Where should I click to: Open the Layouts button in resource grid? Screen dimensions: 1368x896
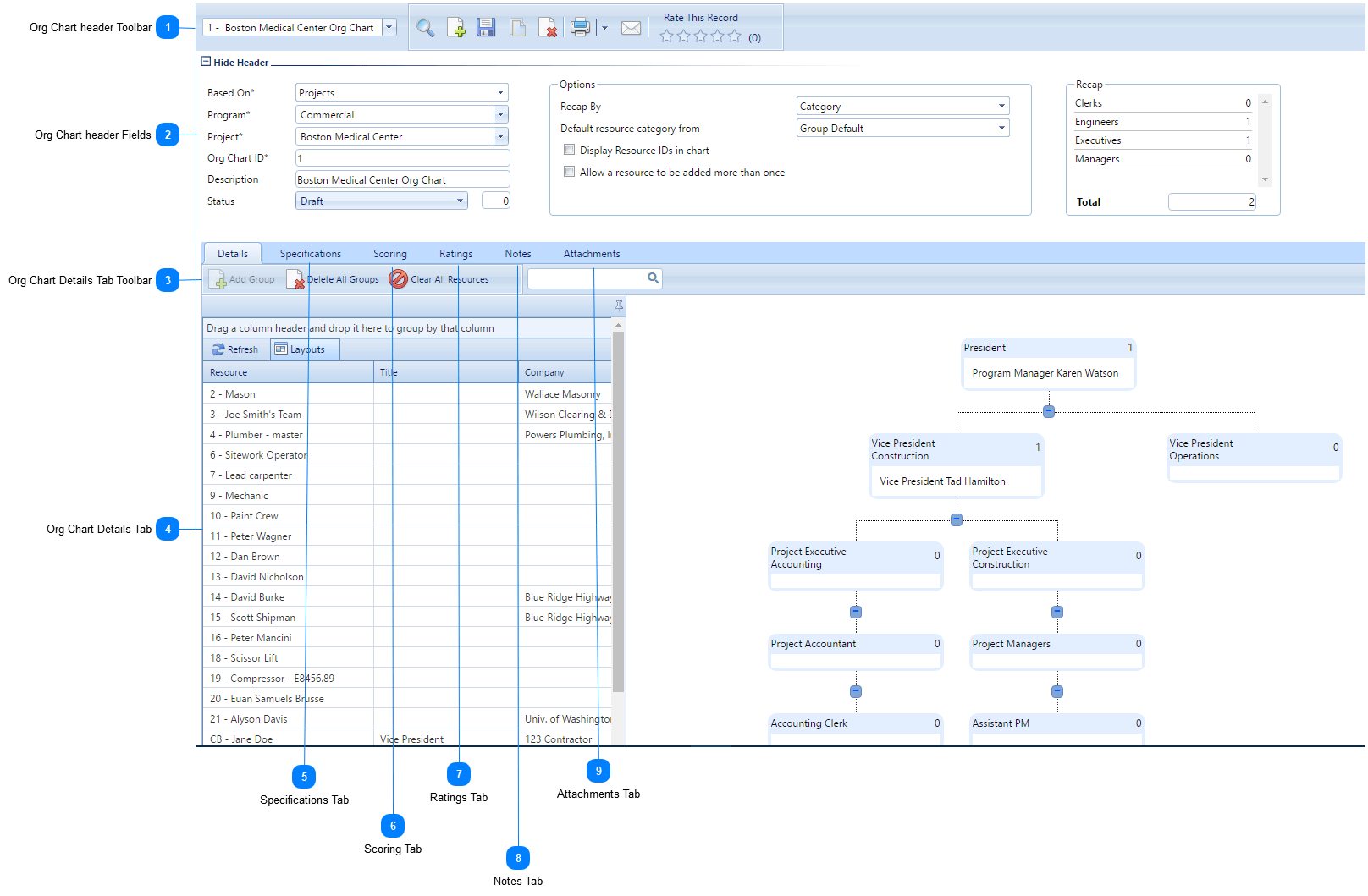(x=304, y=349)
